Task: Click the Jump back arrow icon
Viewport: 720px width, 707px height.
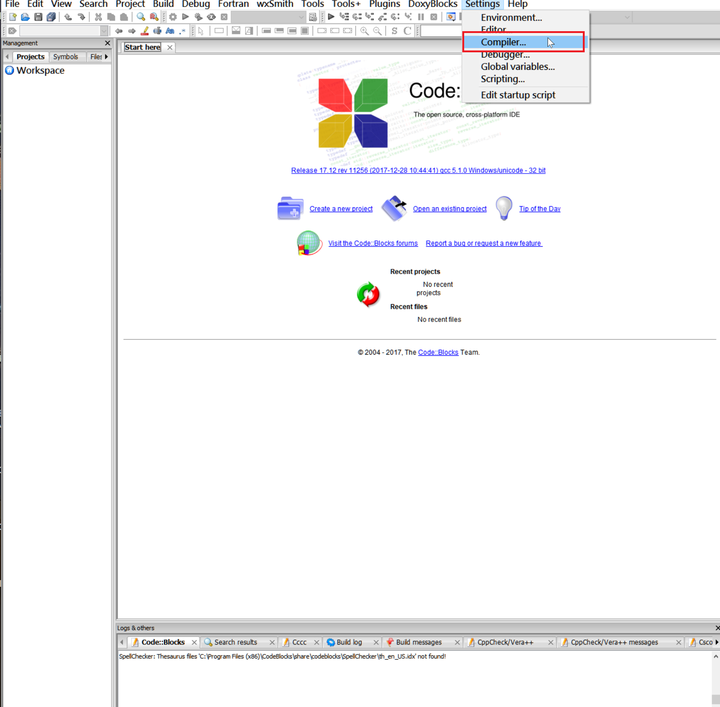Action: tap(119, 31)
